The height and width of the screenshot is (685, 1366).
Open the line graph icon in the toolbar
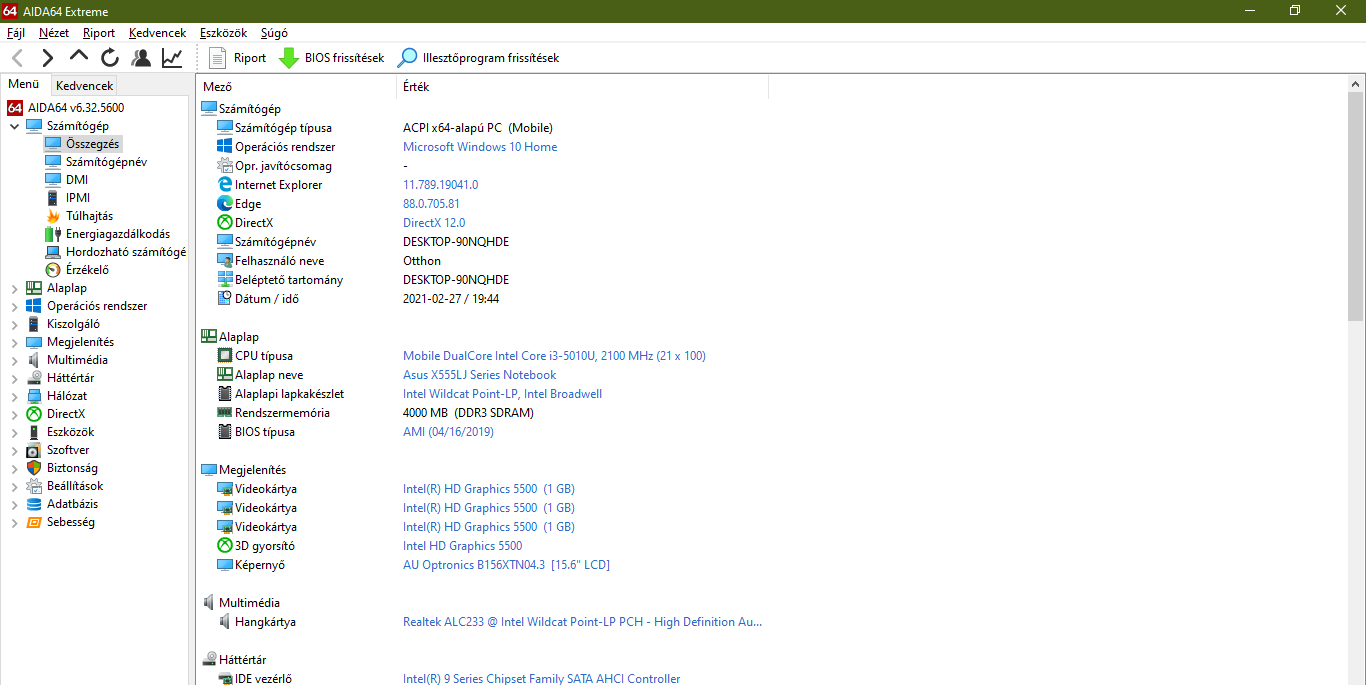(172, 58)
